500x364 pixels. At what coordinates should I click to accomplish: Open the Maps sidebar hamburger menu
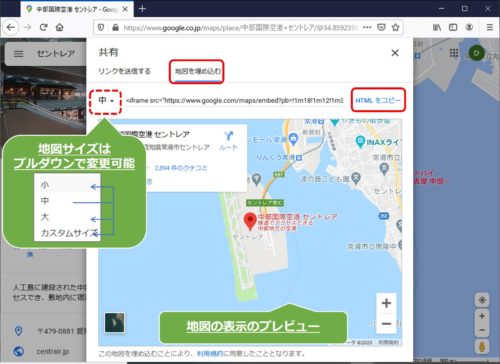point(19,53)
